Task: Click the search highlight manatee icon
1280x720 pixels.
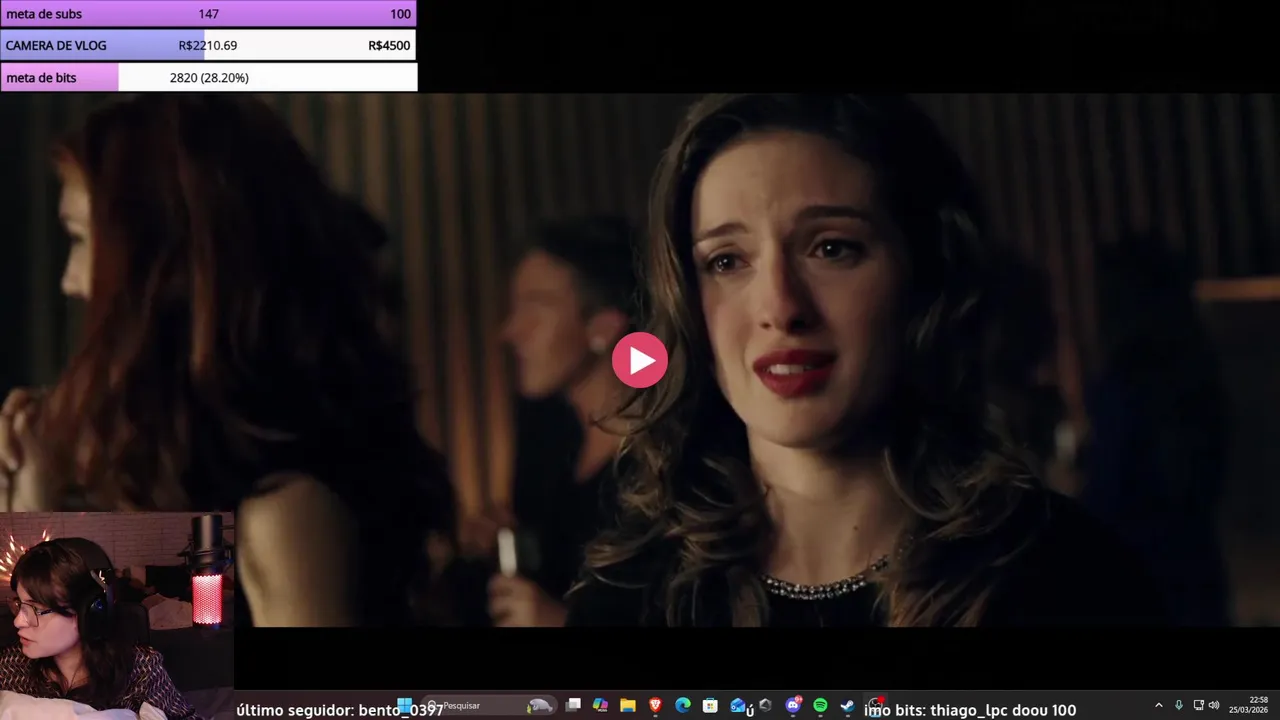Action: tap(540, 706)
